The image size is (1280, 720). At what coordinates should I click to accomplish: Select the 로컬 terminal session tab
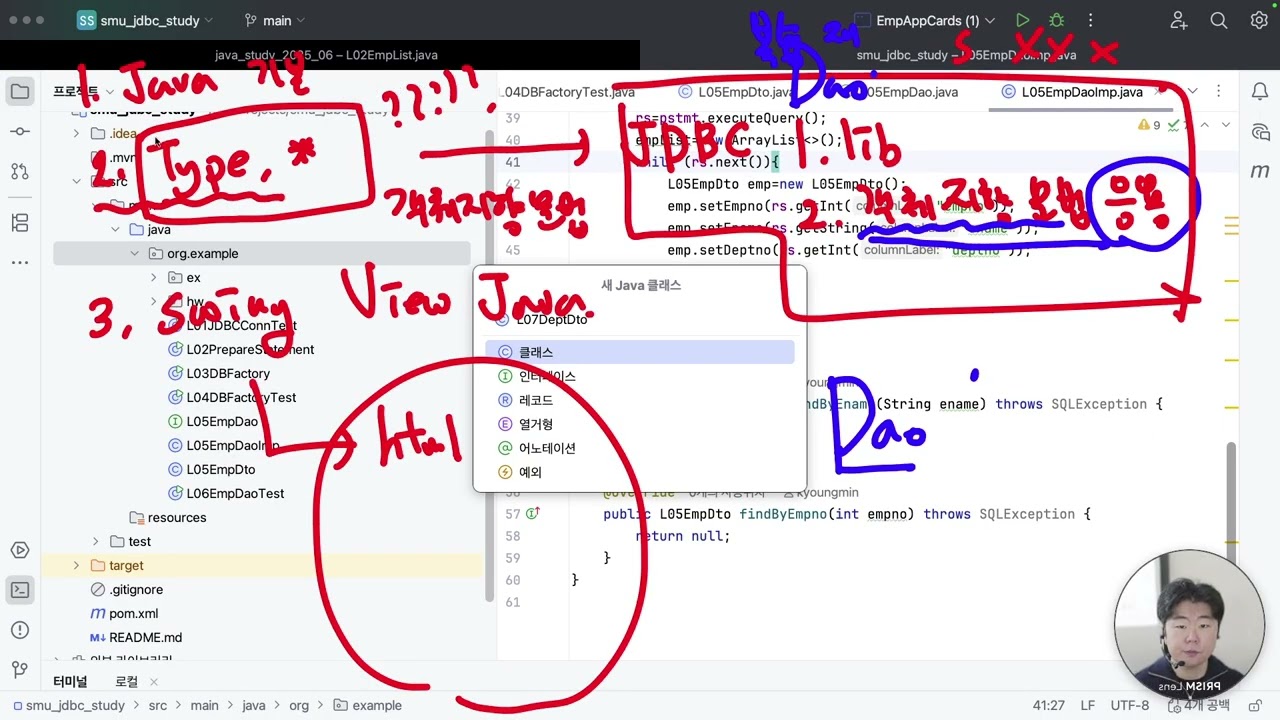[127, 682]
